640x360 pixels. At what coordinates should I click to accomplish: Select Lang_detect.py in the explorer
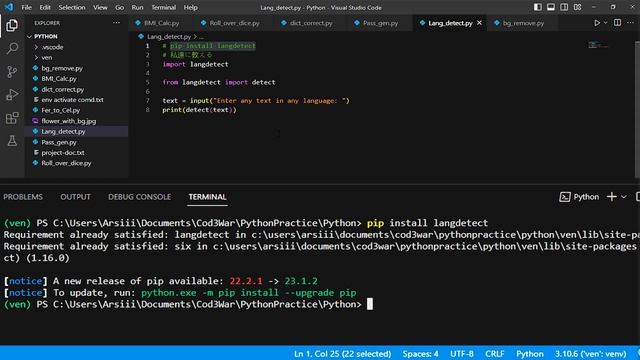[x=77, y=131]
